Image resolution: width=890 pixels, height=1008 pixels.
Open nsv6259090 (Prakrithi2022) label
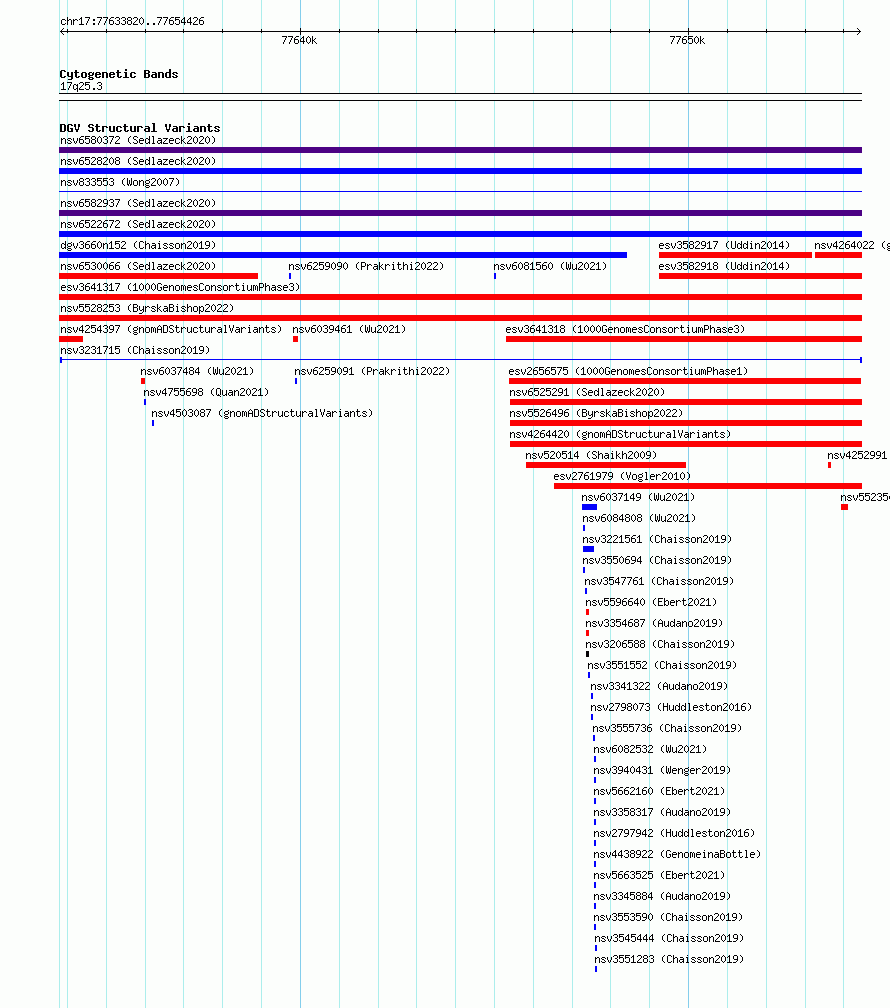[x=366, y=266]
